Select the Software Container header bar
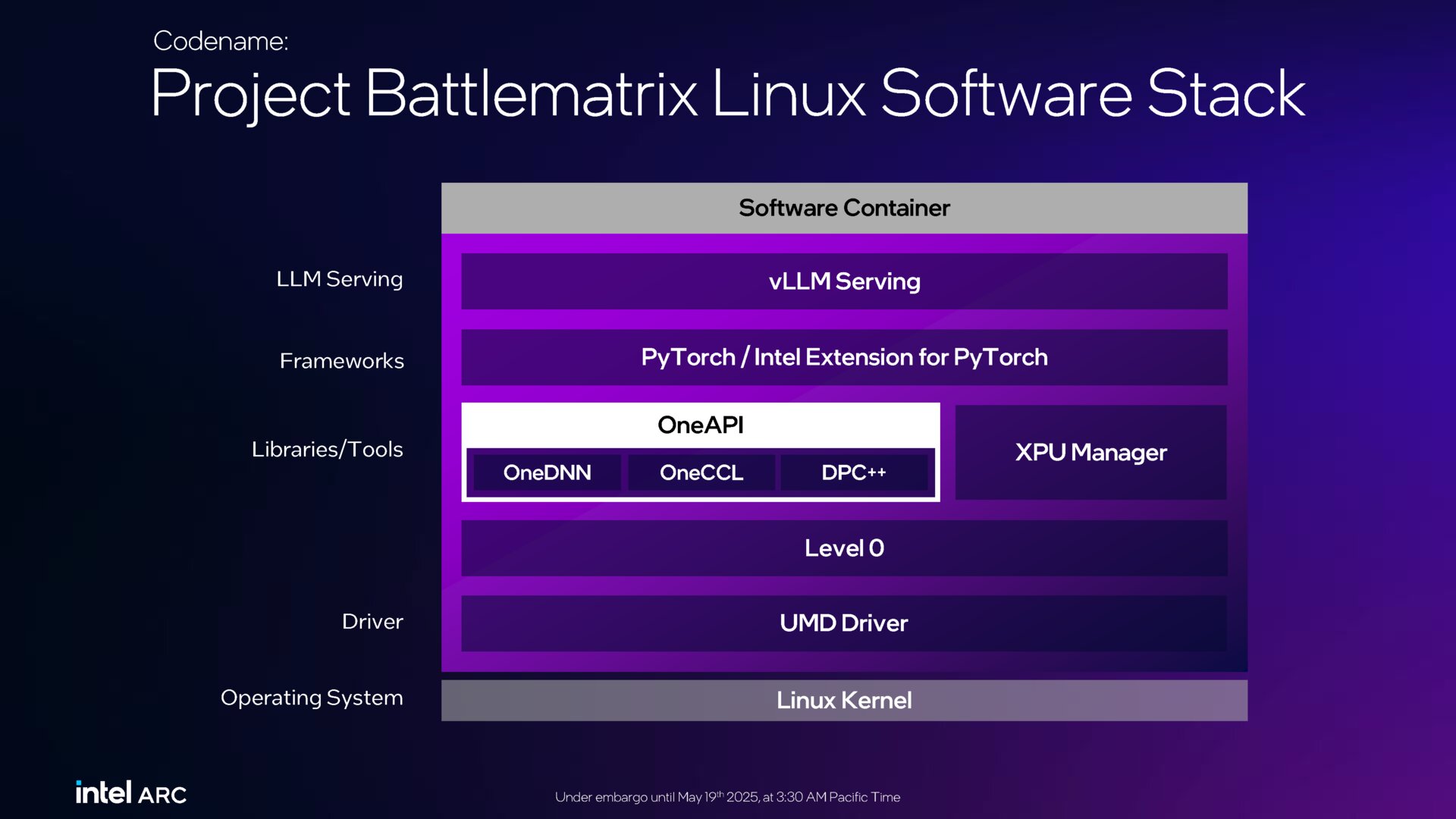1456x819 pixels. [844, 208]
